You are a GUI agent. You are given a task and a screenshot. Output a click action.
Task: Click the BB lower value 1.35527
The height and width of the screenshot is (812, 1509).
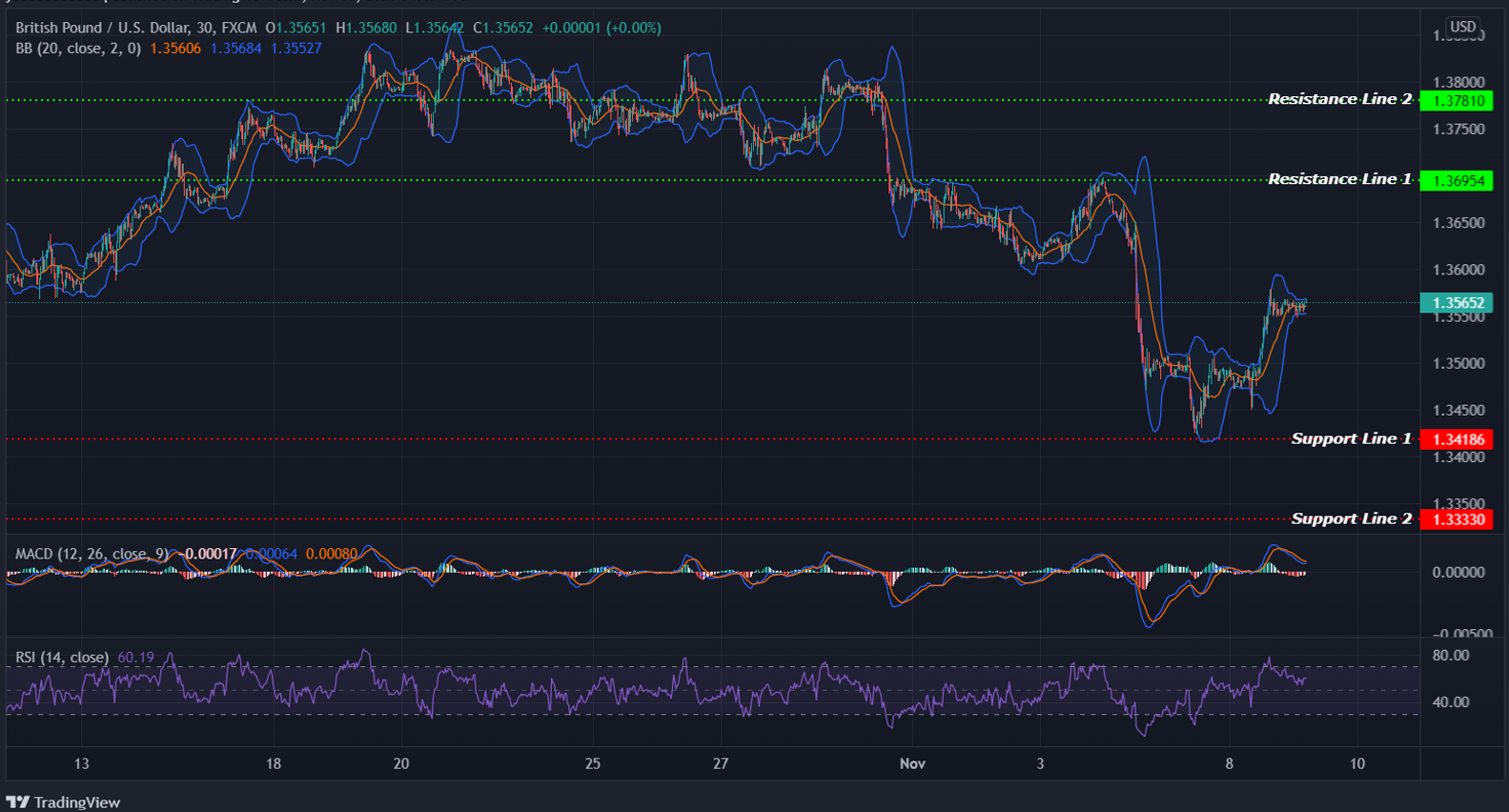click(296, 49)
